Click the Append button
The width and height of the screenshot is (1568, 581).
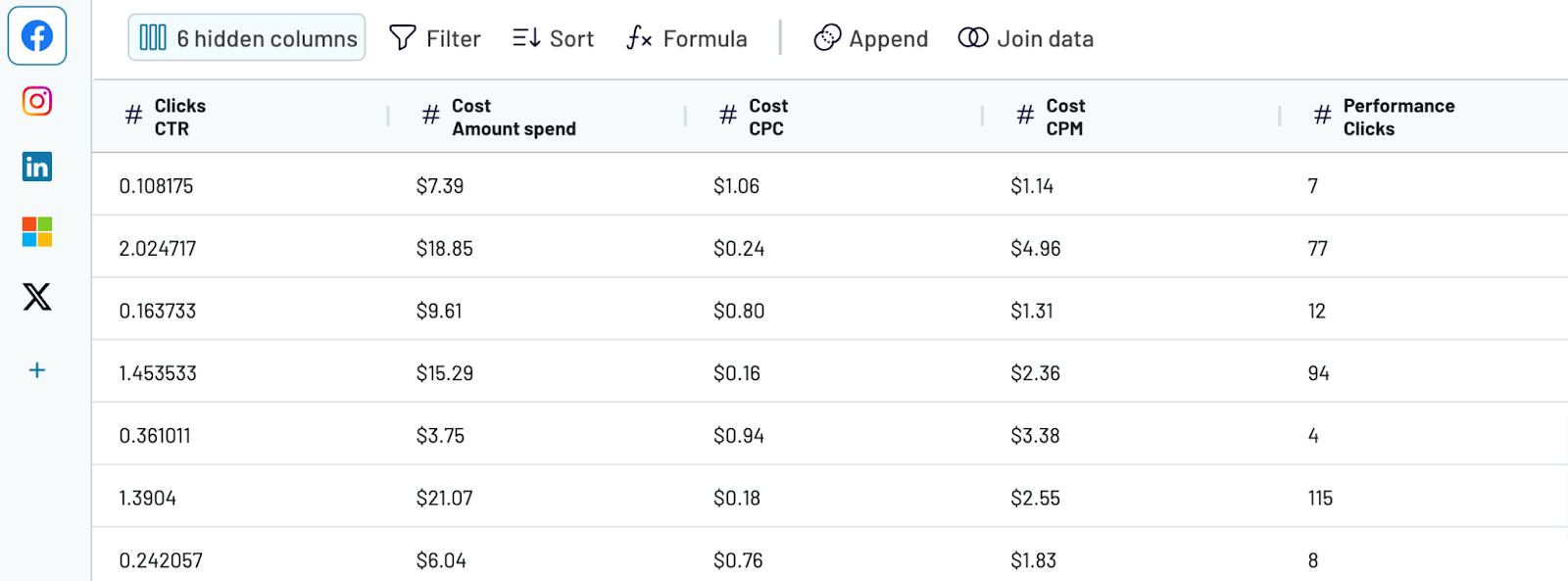(871, 38)
